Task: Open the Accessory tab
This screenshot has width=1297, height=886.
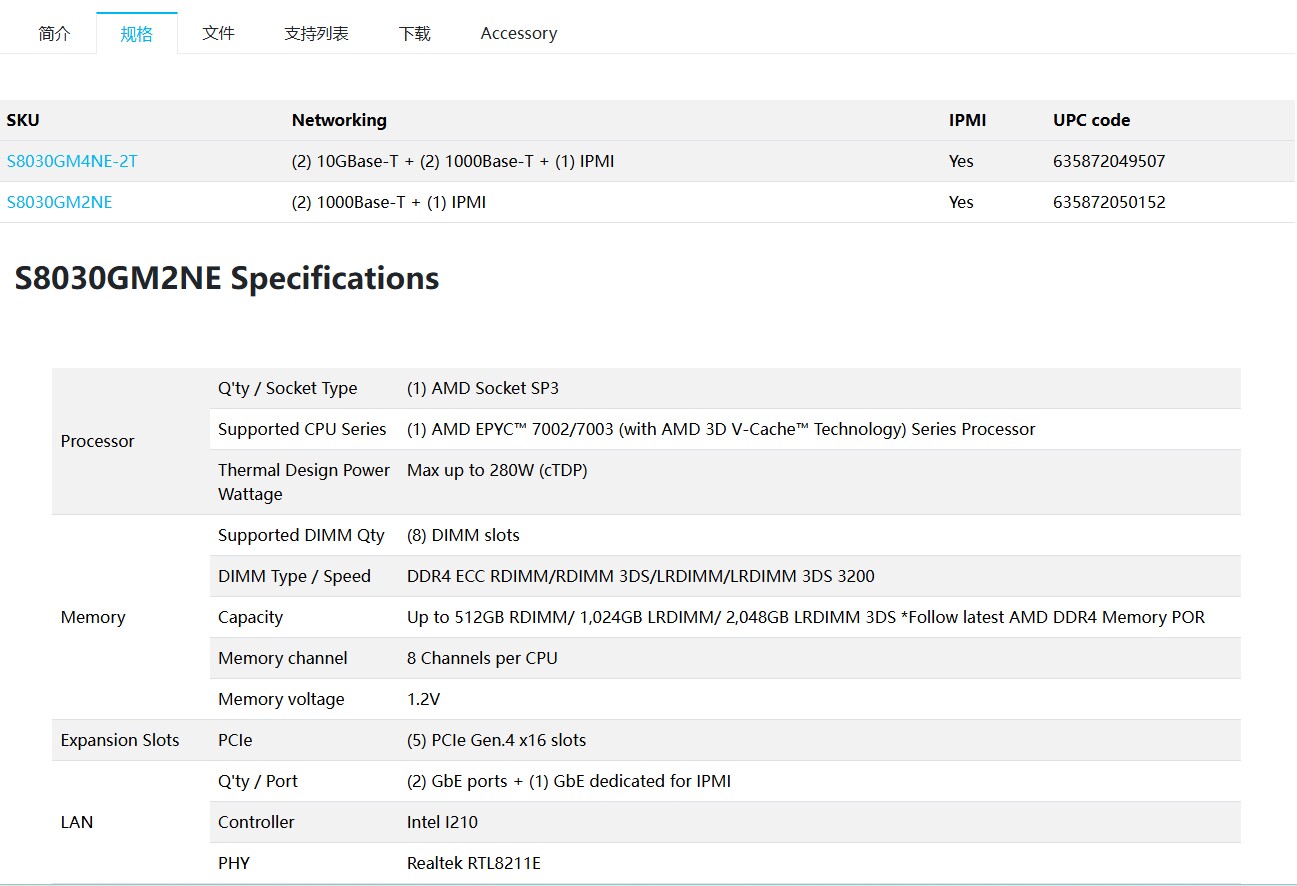Action: point(518,33)
